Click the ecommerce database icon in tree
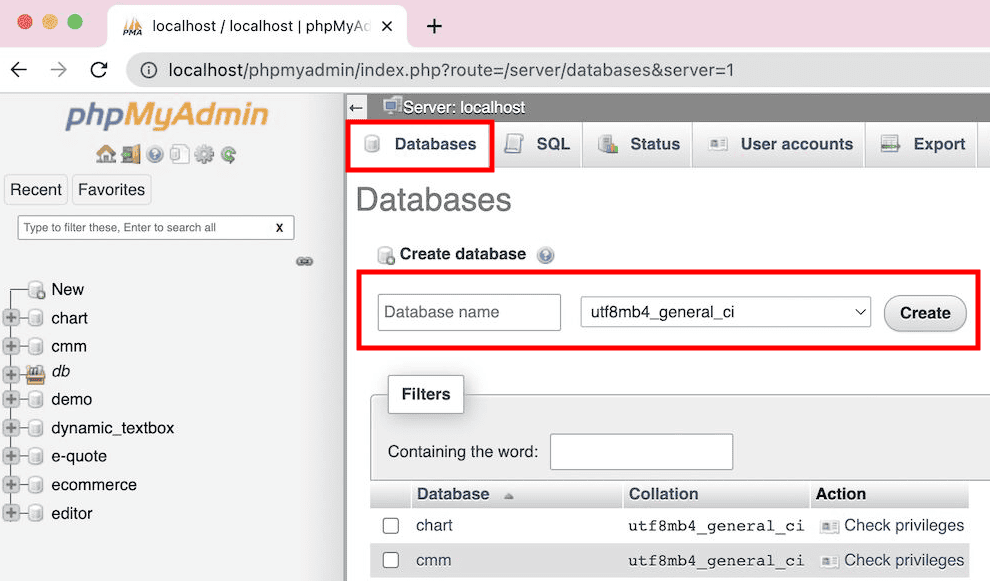The image size is (990, 581). pos(36,484)
